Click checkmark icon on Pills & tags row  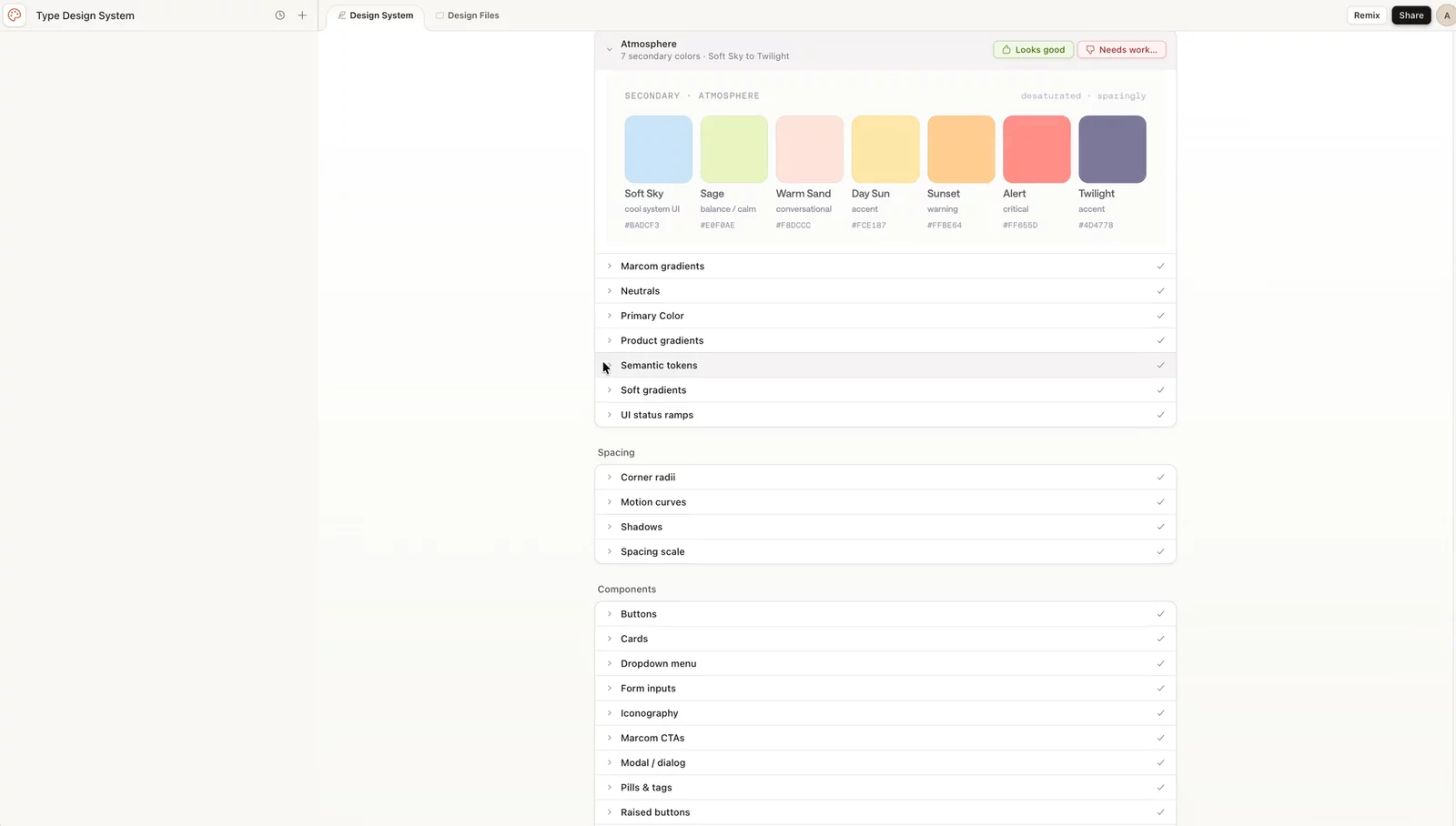click(x=1160, y=788)
